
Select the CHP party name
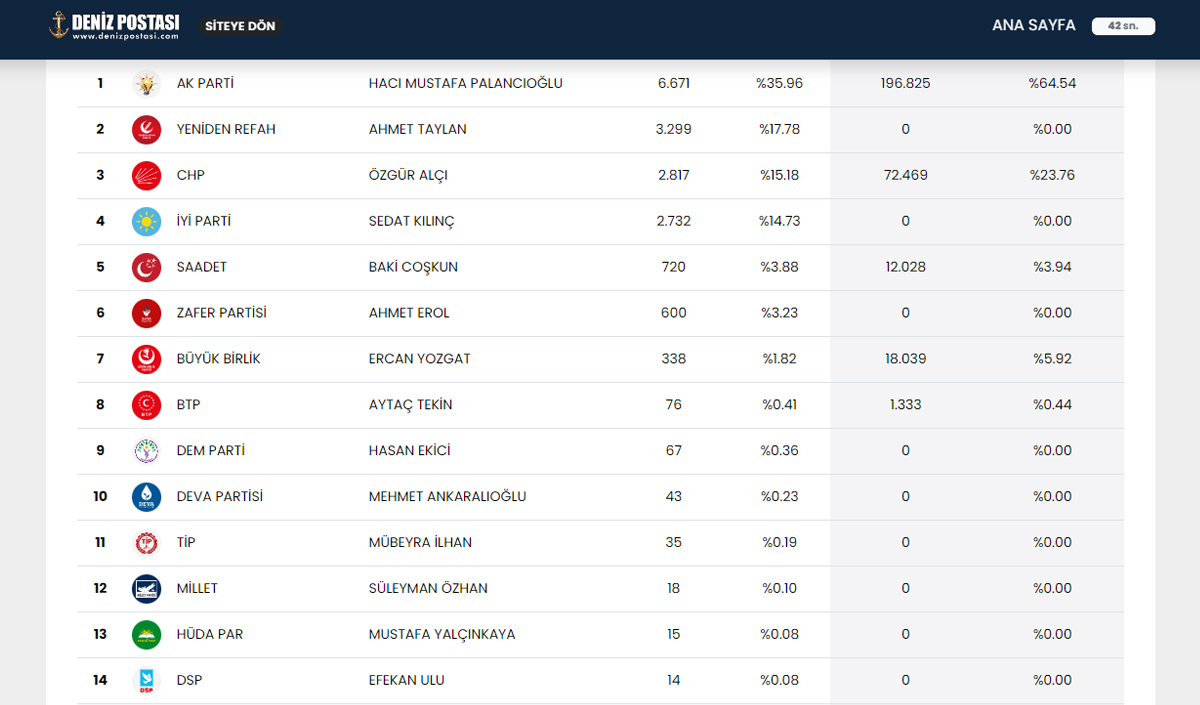tap(191, 176)
